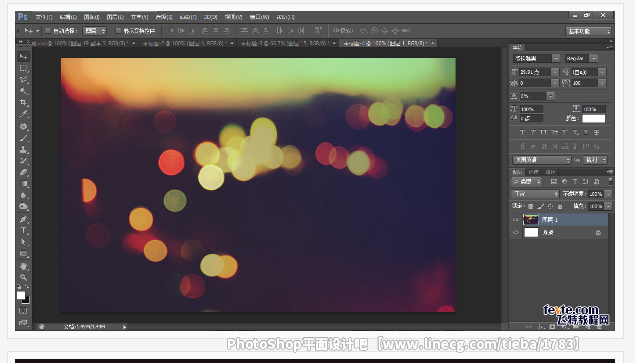This screenshot has height=363, width=635.
Task: Select the Dodge tool
Action: tap(23, 207)
